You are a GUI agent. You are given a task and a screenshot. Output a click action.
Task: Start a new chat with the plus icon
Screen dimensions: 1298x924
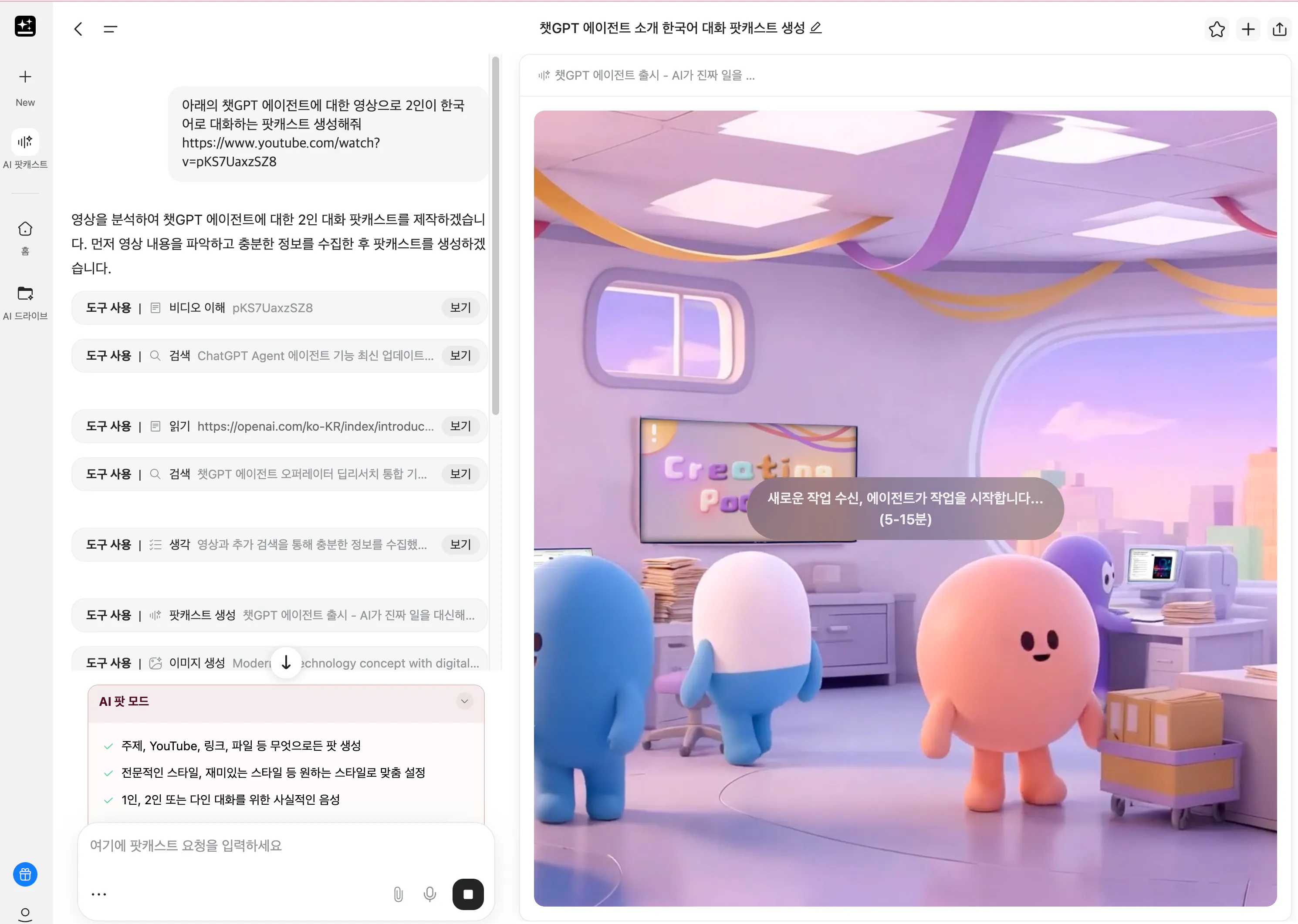point(1248,29)
